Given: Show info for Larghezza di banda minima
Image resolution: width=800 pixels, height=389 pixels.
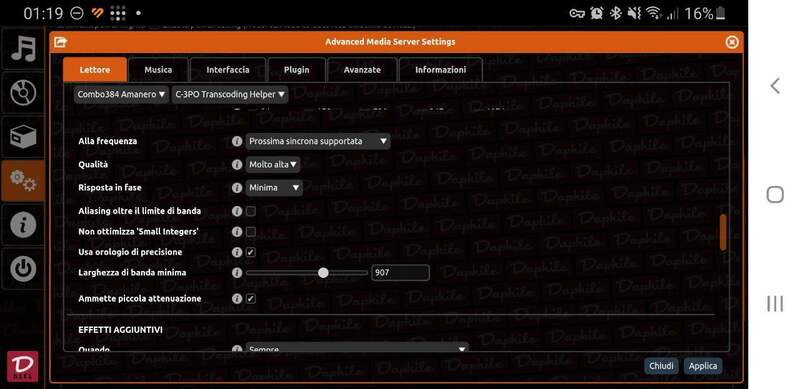Looking at the screenshot, I should click(x=237, y=273).
